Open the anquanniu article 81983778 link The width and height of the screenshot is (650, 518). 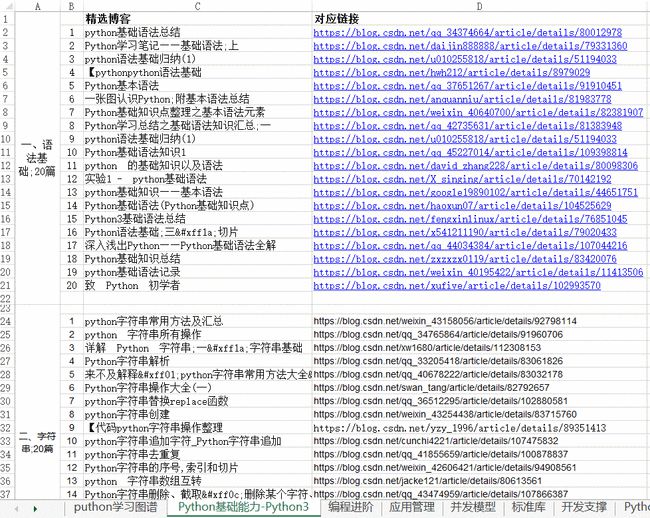click(467, 99)
